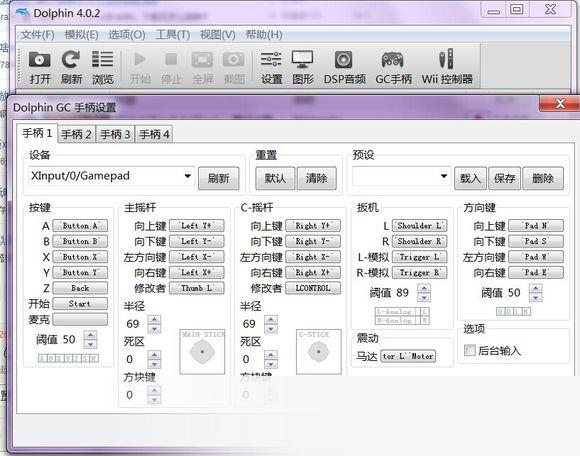Decrease the 主摇杆 死区 0 value
The height and width of the screenshot is (456, 580).
pos(154,364)
